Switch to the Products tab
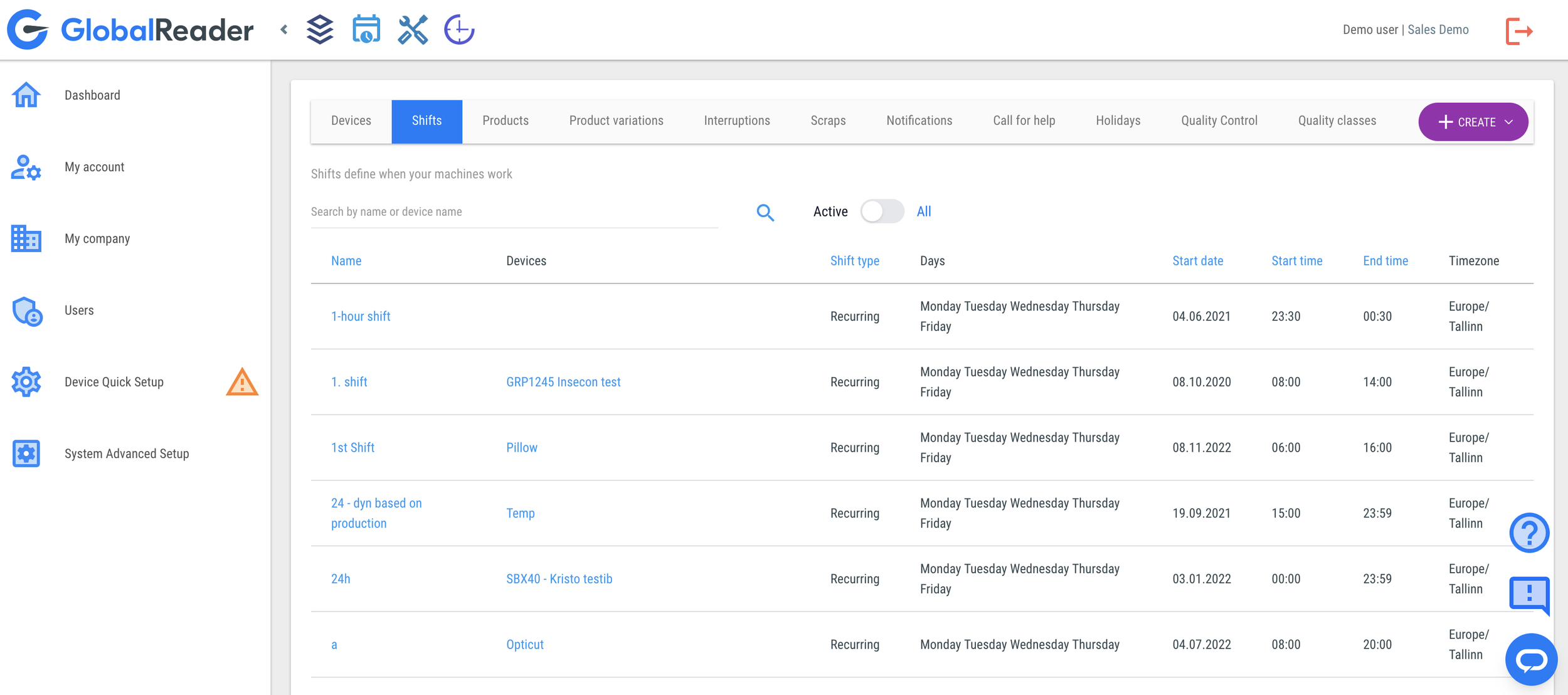 click(505, 121)
